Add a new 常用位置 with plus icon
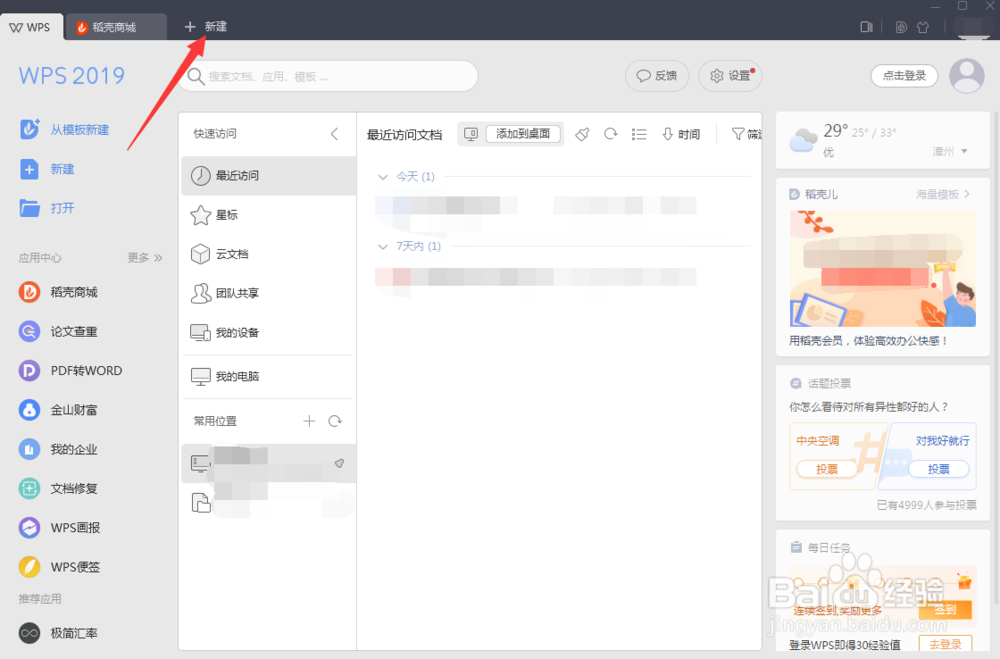The height and width of the screenshot is (659, 1000). pos(309,421)
